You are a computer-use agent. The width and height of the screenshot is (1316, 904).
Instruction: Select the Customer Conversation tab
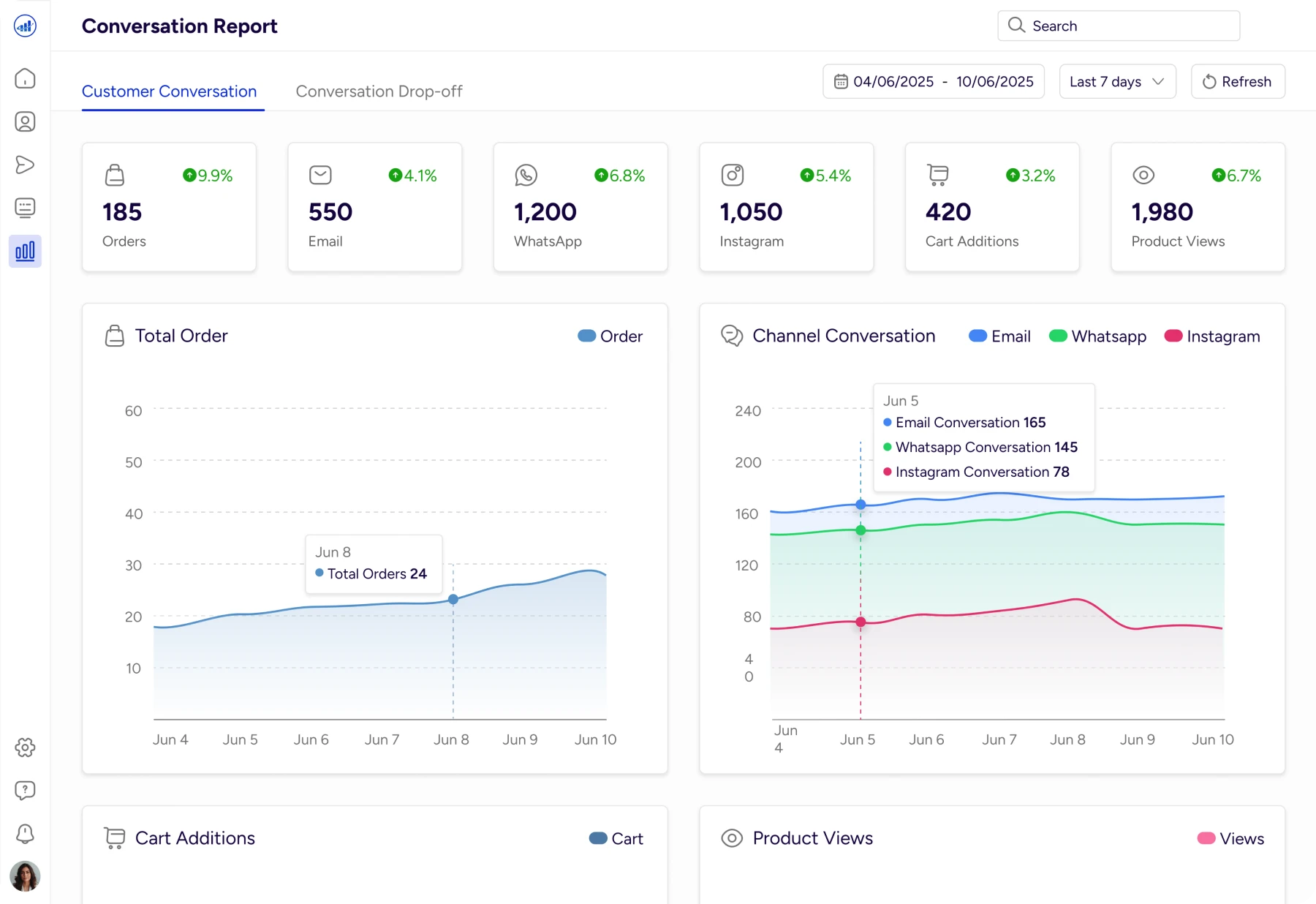169,91
